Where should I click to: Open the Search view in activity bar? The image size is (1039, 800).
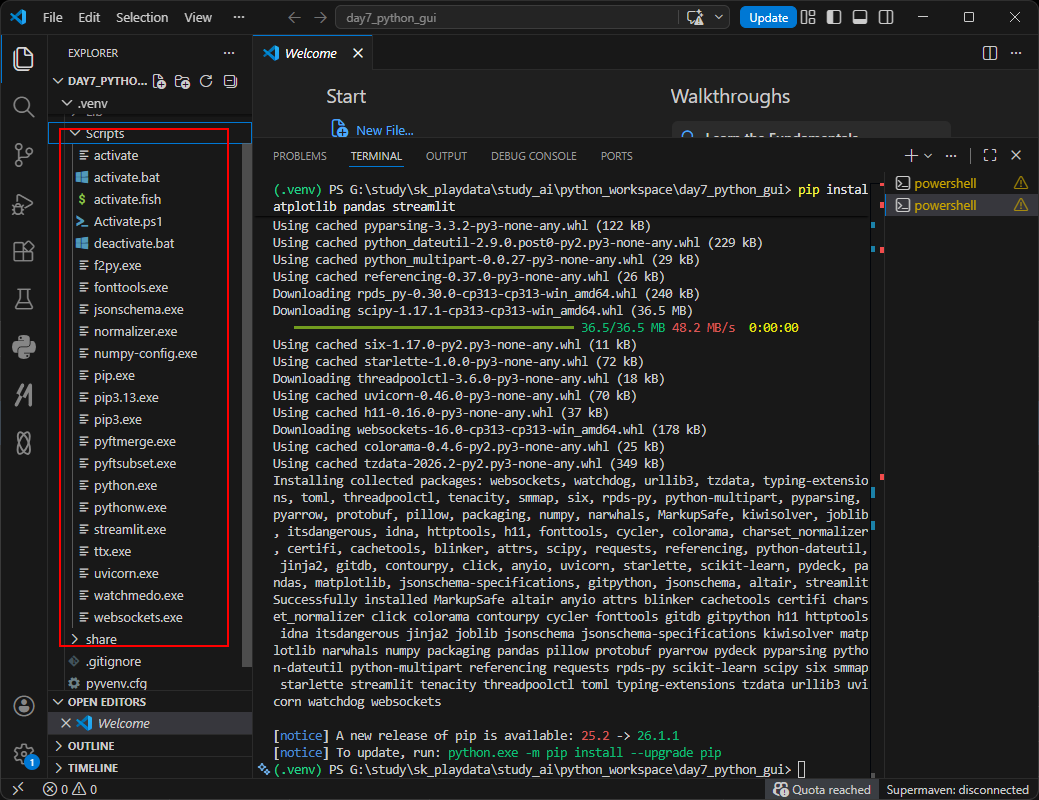click(x=23, y=107)
